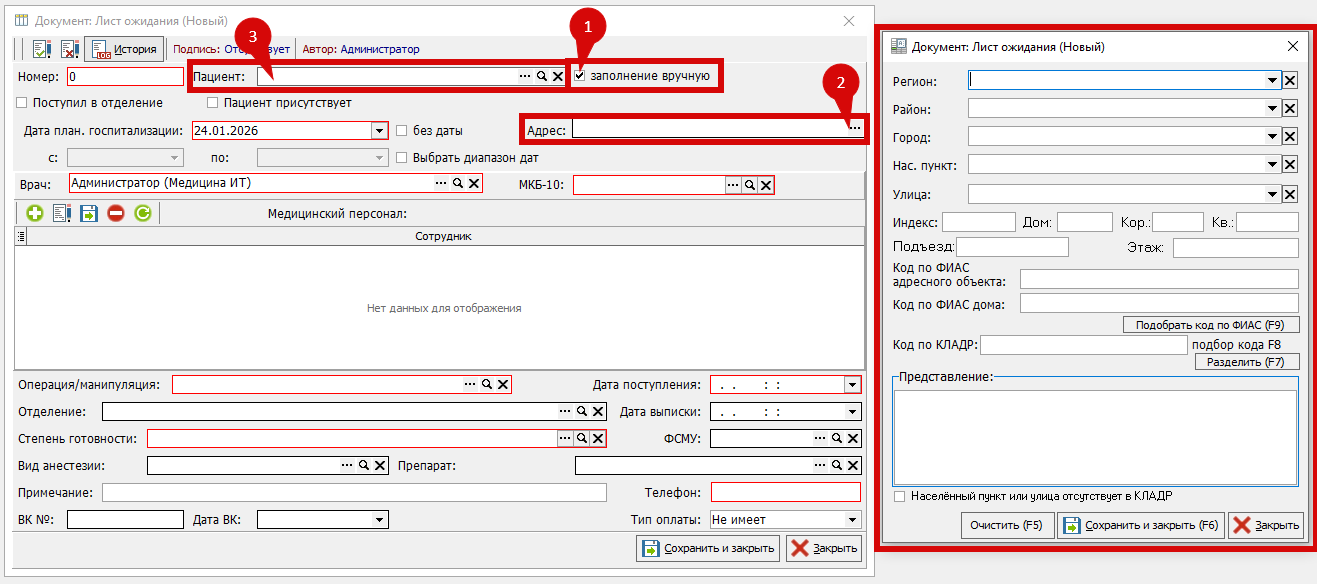The height and width of the screenshot is (584, 1317).
Task: Clear the Регион field with X button
Action: (x=1290, y=81)
